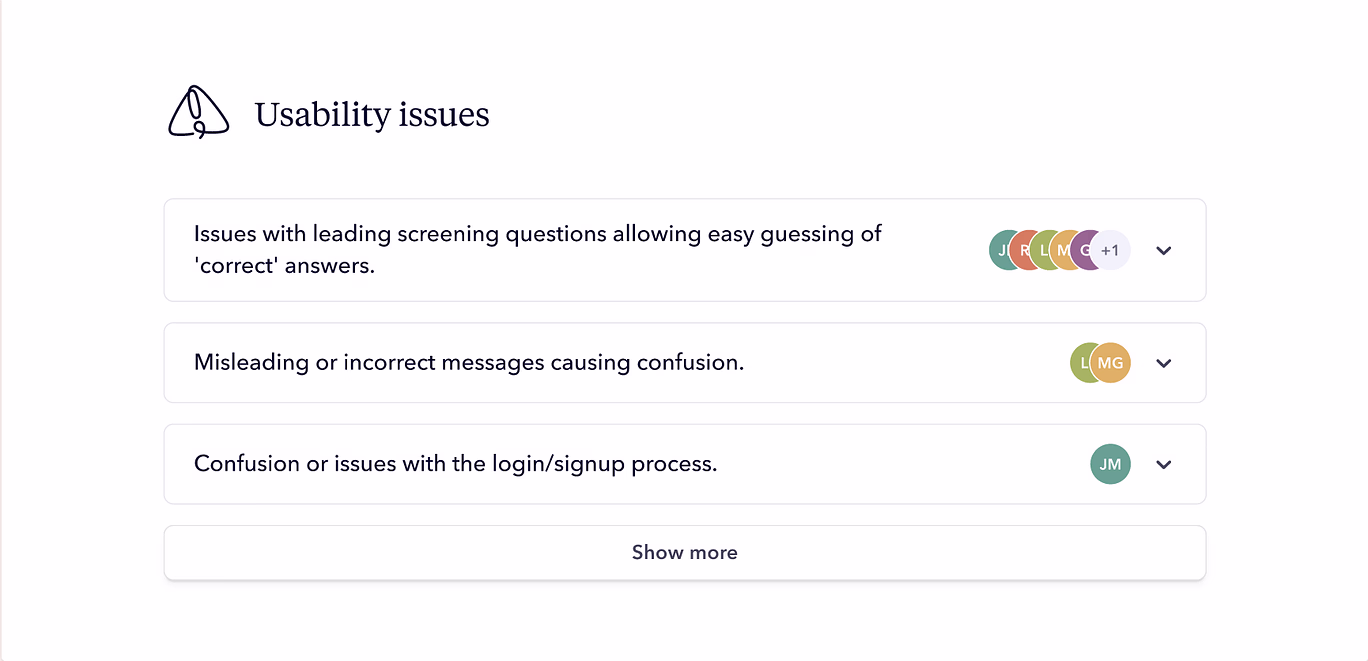Click the teal J avatar in first issue
Image resolution: width=1368 pixels, height=661 pixels.
tap(1001, 250)
